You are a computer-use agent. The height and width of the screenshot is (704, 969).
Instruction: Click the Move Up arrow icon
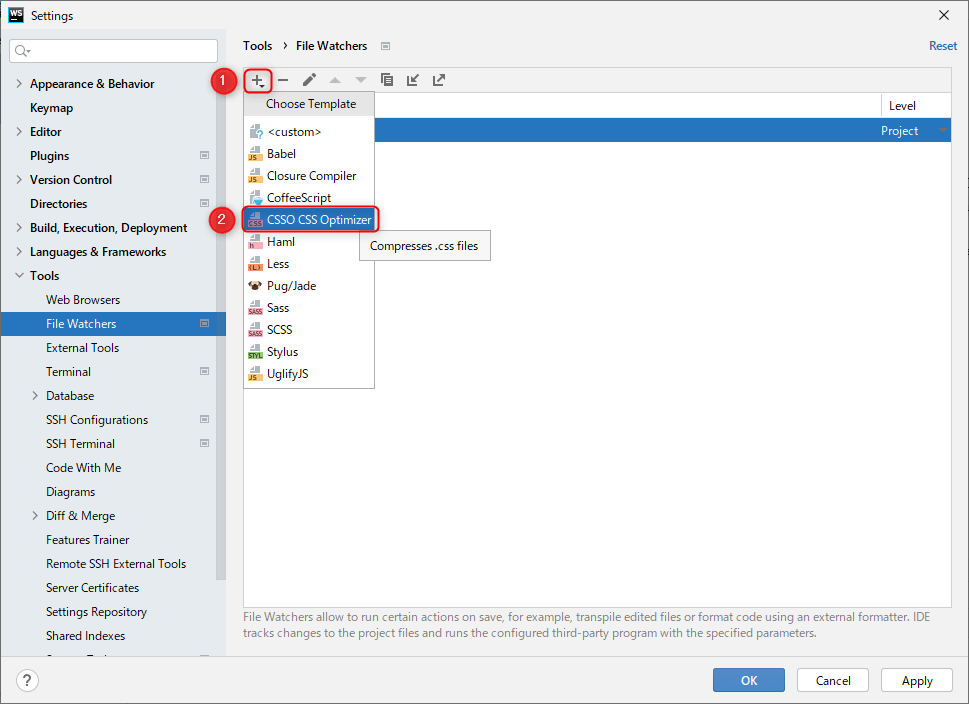pos(335,80)
